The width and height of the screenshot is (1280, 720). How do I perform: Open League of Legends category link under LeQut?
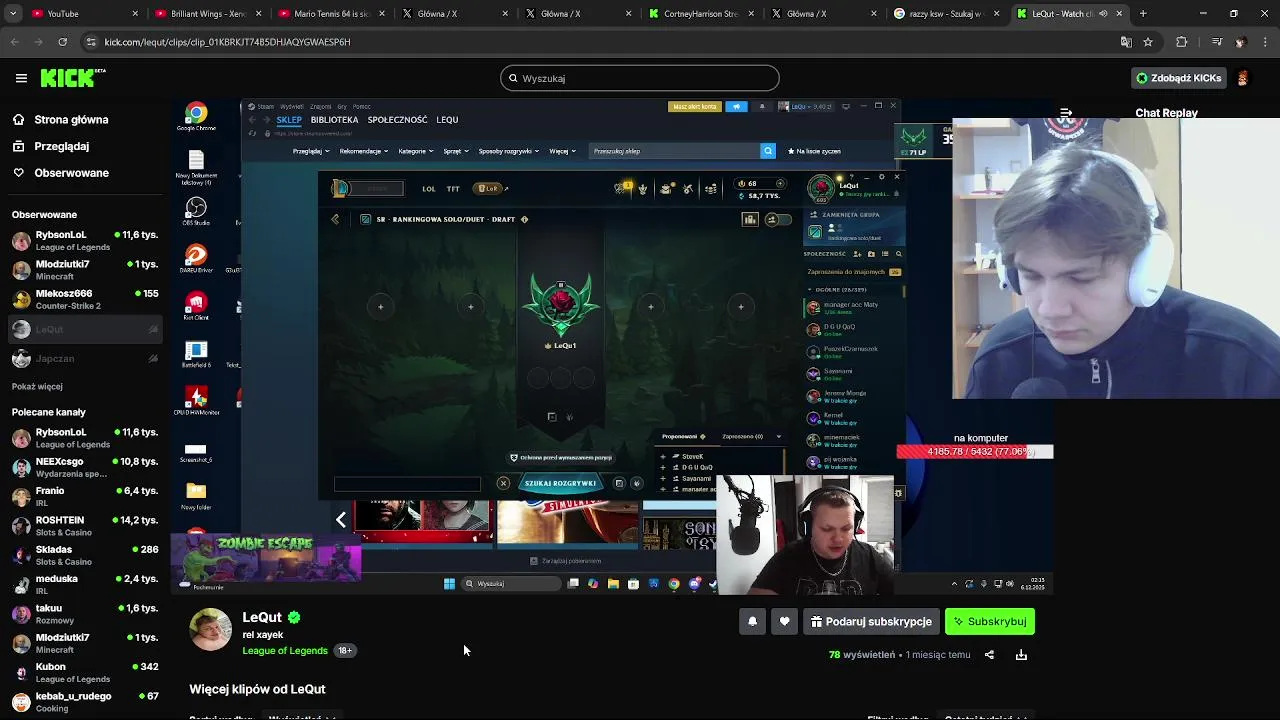(x=285, y=651)
